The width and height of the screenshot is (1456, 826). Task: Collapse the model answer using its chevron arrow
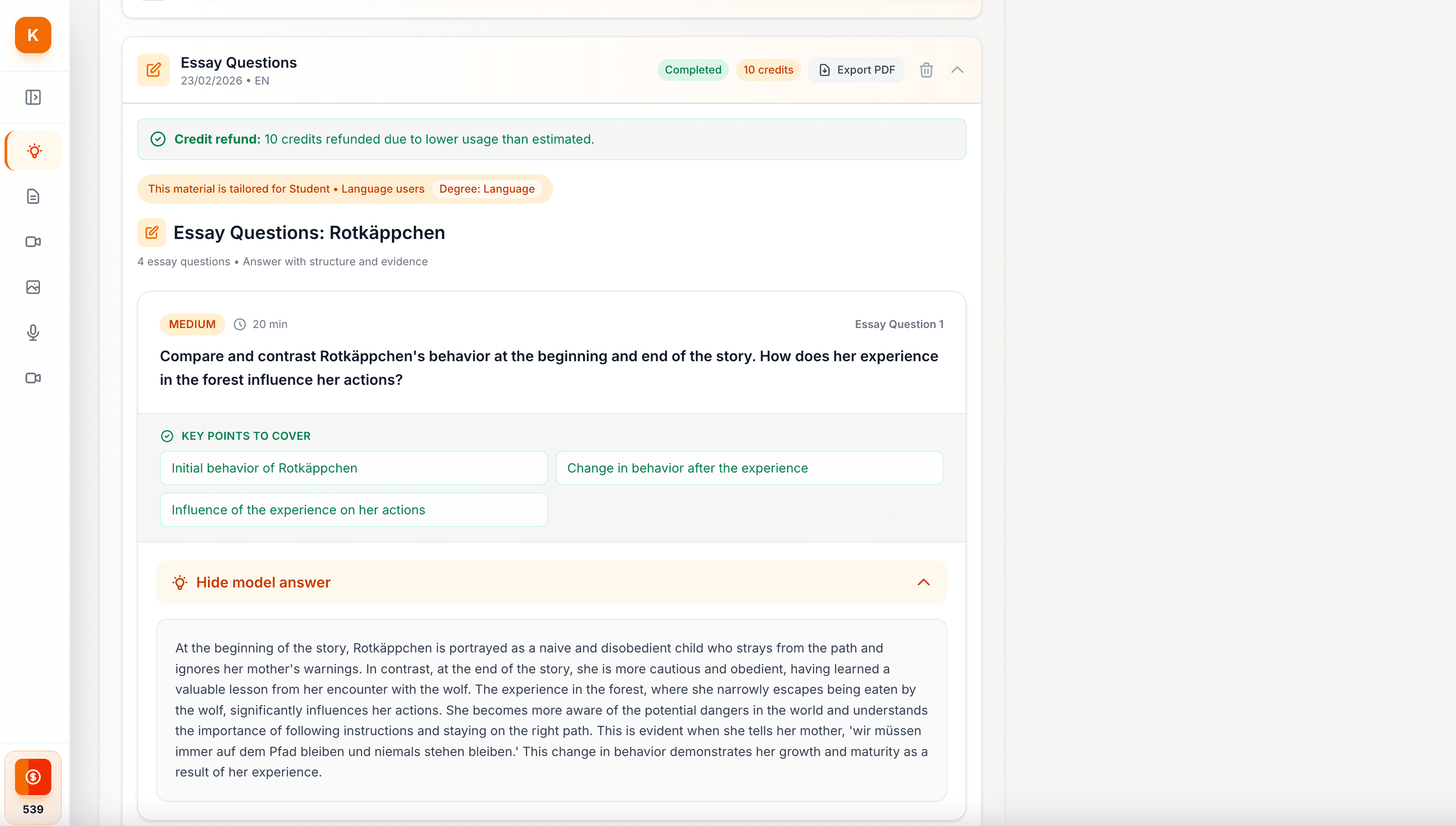[924, 582]
